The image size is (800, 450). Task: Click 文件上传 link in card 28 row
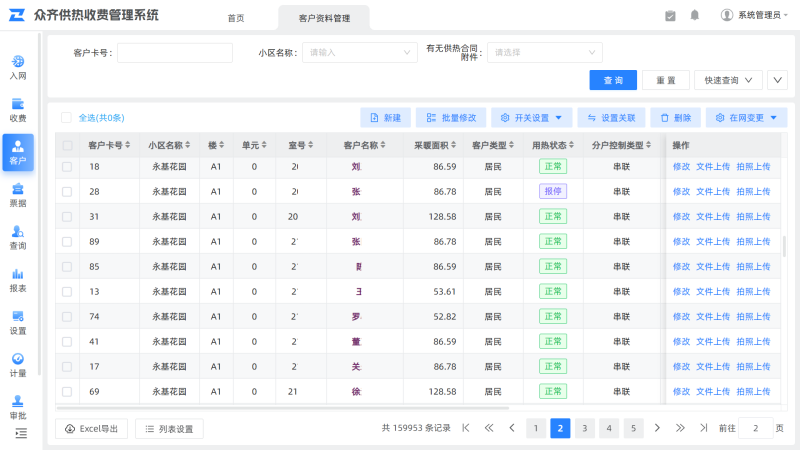pyautogui.click(x=713, y=192)
